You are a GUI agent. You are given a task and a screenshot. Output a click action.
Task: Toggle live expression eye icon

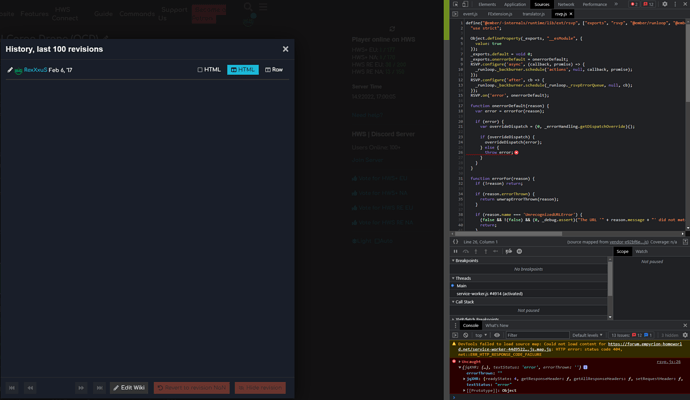[x=497, y=335]
